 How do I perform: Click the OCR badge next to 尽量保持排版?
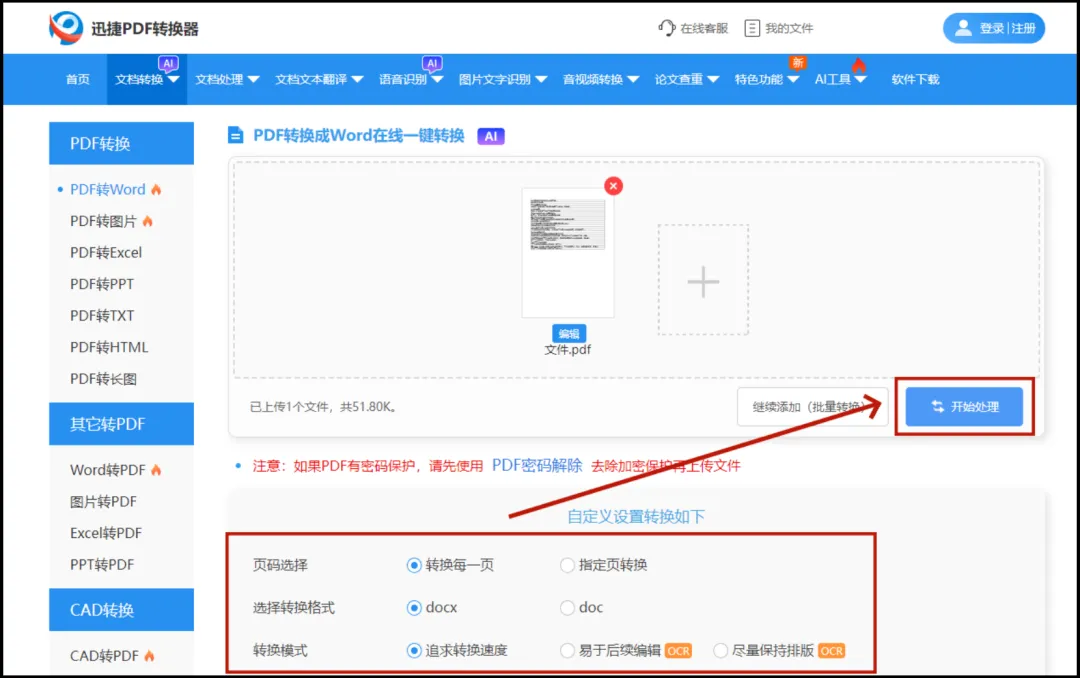click(831, 651)
